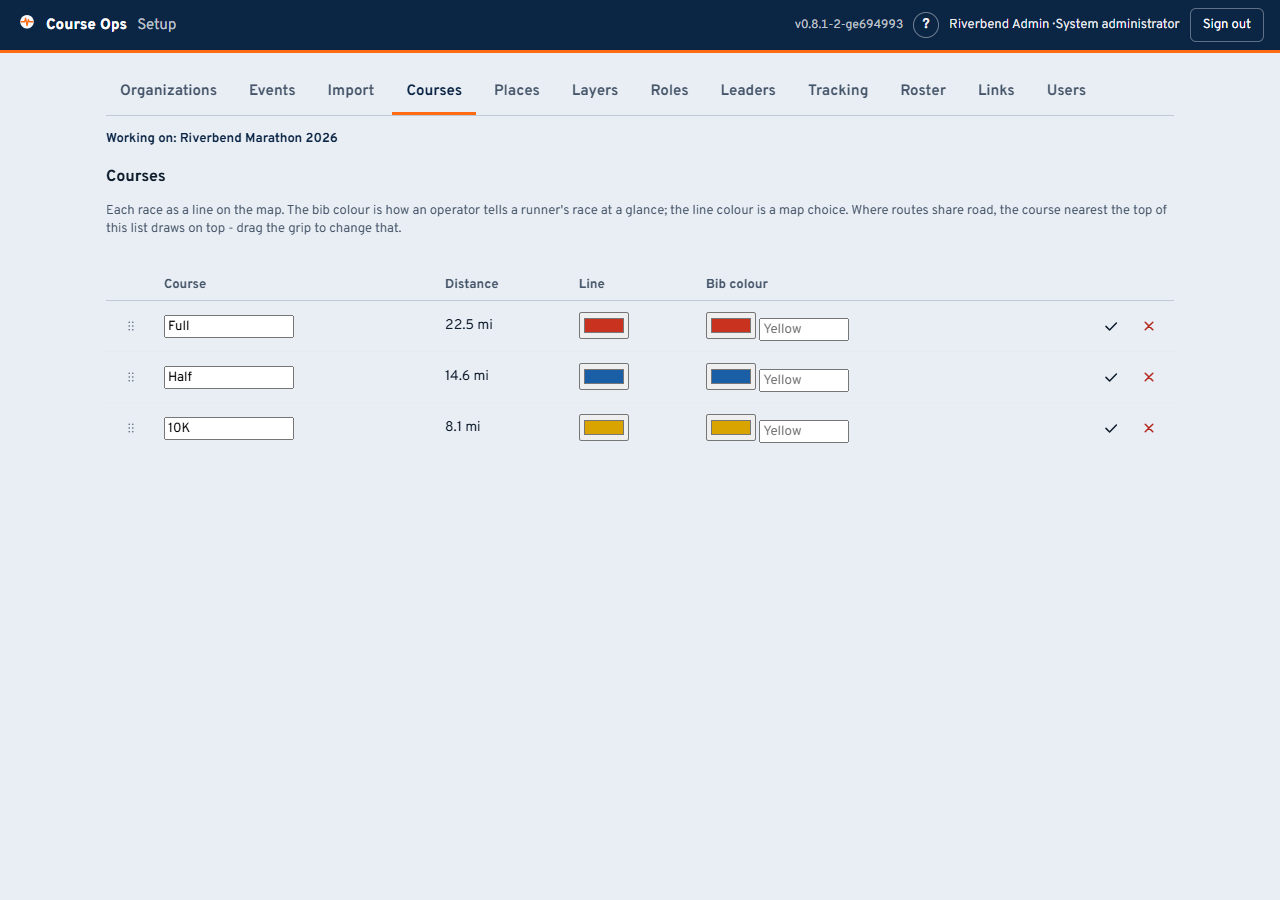Open the blue line colour for Half
1280x900 pixels.
click(604, 376)
